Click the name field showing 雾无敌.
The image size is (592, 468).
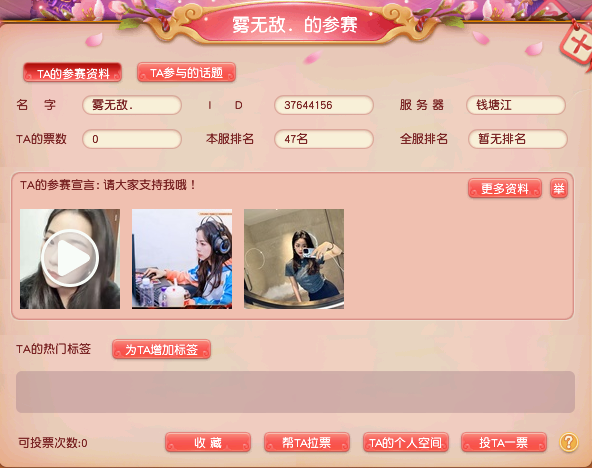pos(132,105)
